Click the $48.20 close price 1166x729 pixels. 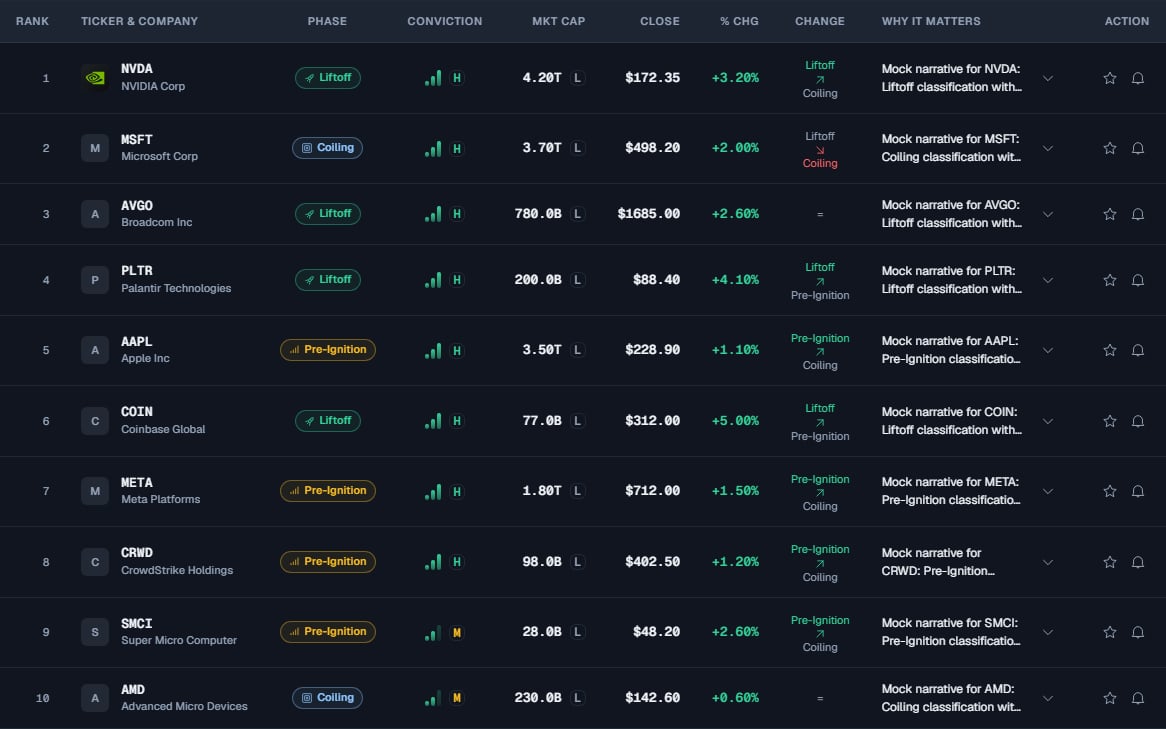tap(657, 632)
